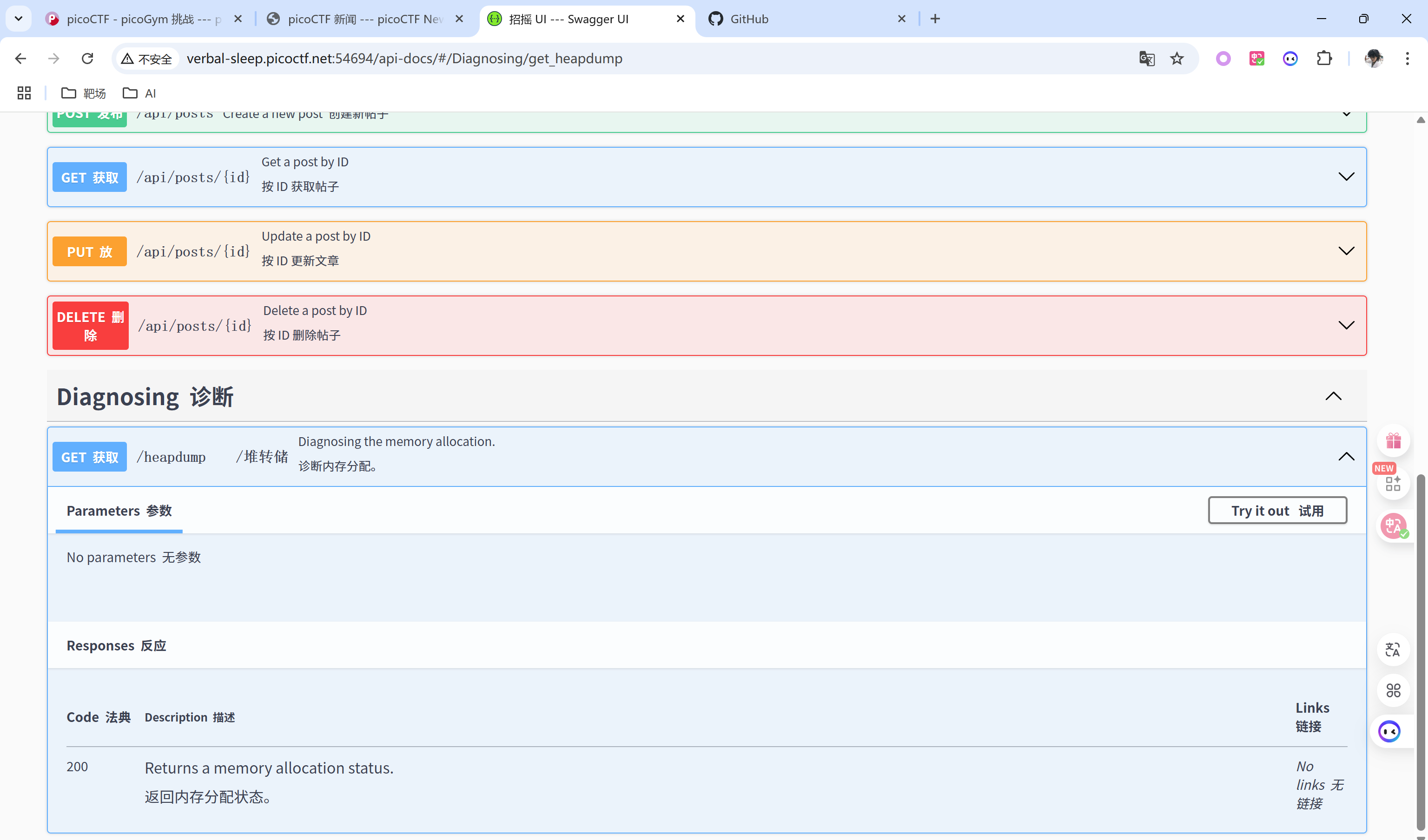Screen dimensions: 1428x840
Task: Open the NEW apps grid floating icon
Action: click(1393, 483)
